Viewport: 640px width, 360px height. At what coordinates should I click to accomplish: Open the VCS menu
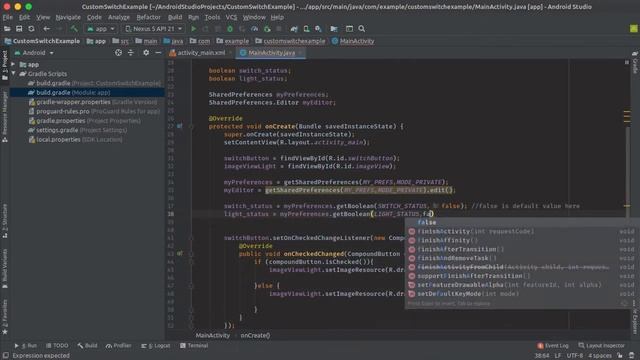[x=231, y=17]
